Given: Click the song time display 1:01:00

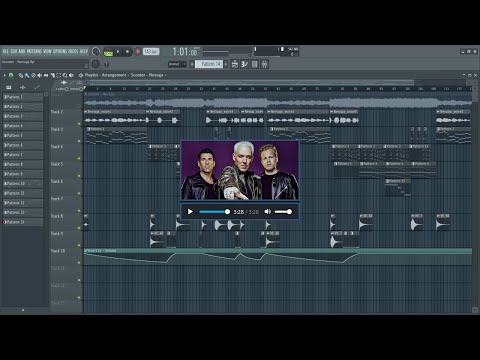Looking at the screenshot, I should pos(185,52).
